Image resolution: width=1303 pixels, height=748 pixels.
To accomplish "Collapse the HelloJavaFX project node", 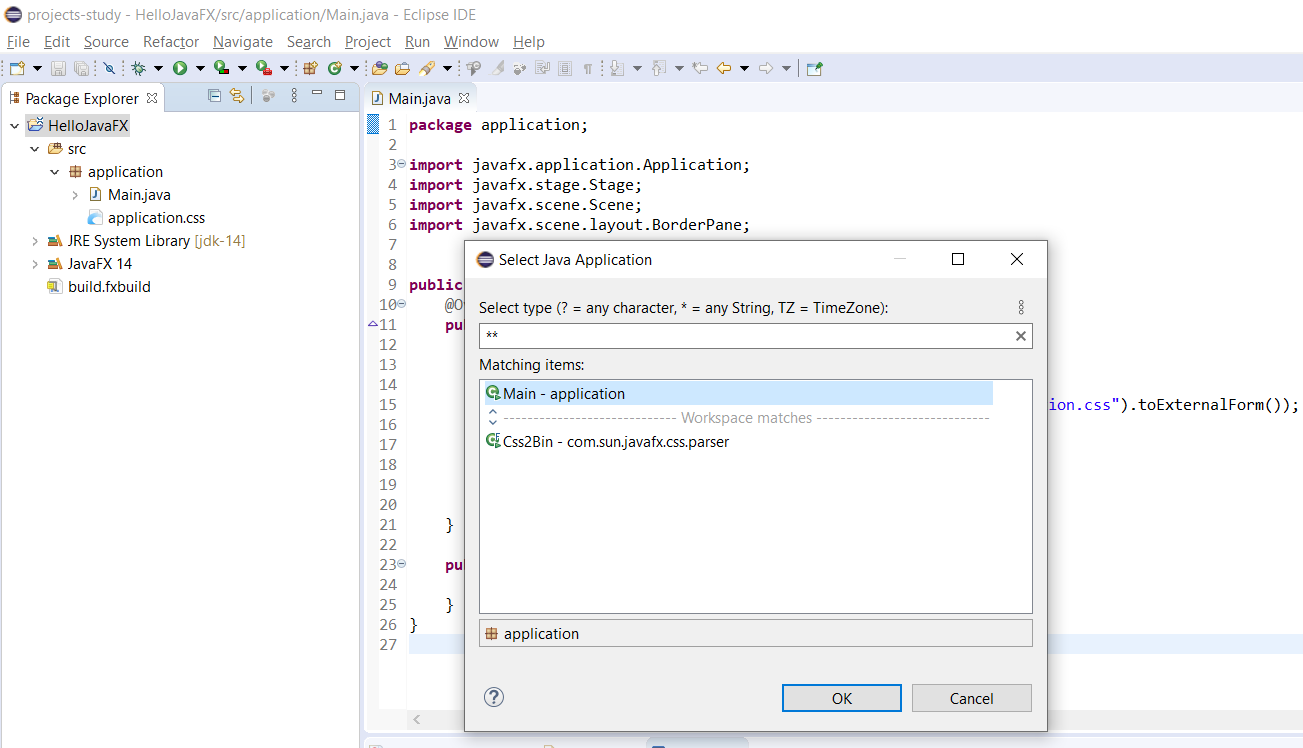I will click(14, 126).
